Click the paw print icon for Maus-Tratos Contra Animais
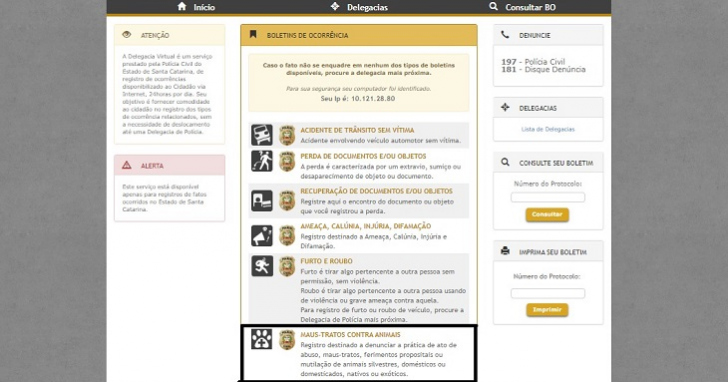The image size is (728, 382). pos(262,339)
